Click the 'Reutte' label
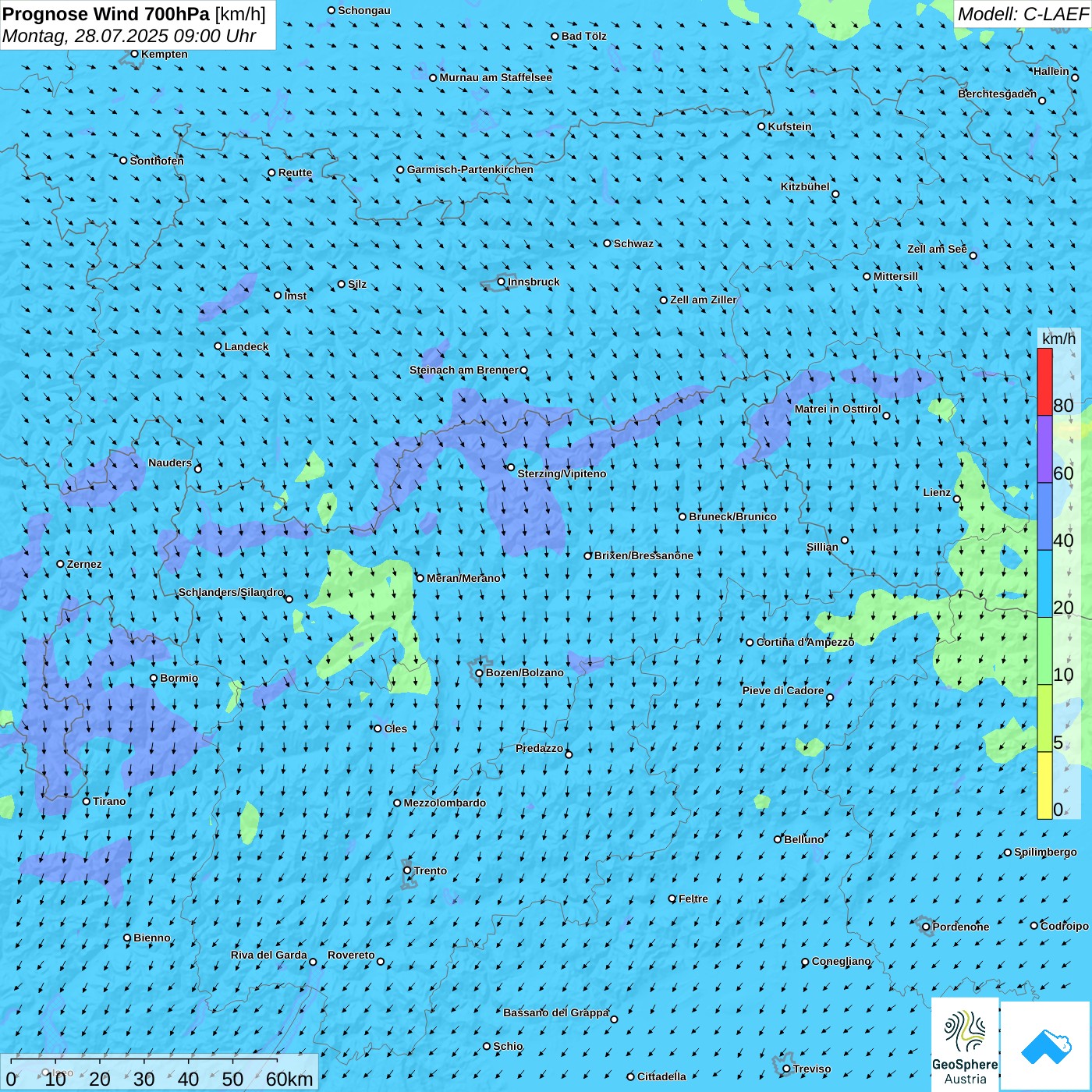This screenshot has height=1092, width=1092. pyautogui.click(x=295, y=172)
